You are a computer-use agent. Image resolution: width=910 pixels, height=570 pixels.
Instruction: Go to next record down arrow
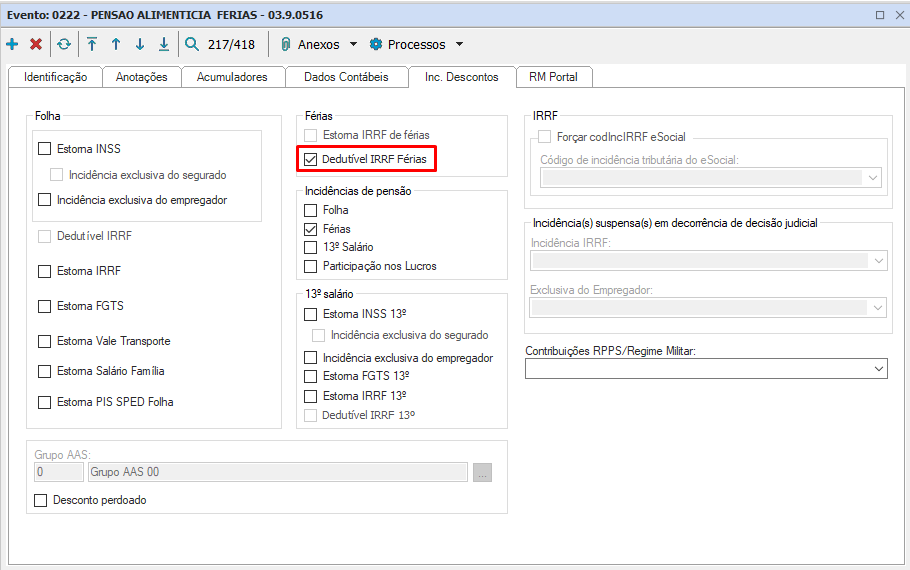tap(140, 44)
